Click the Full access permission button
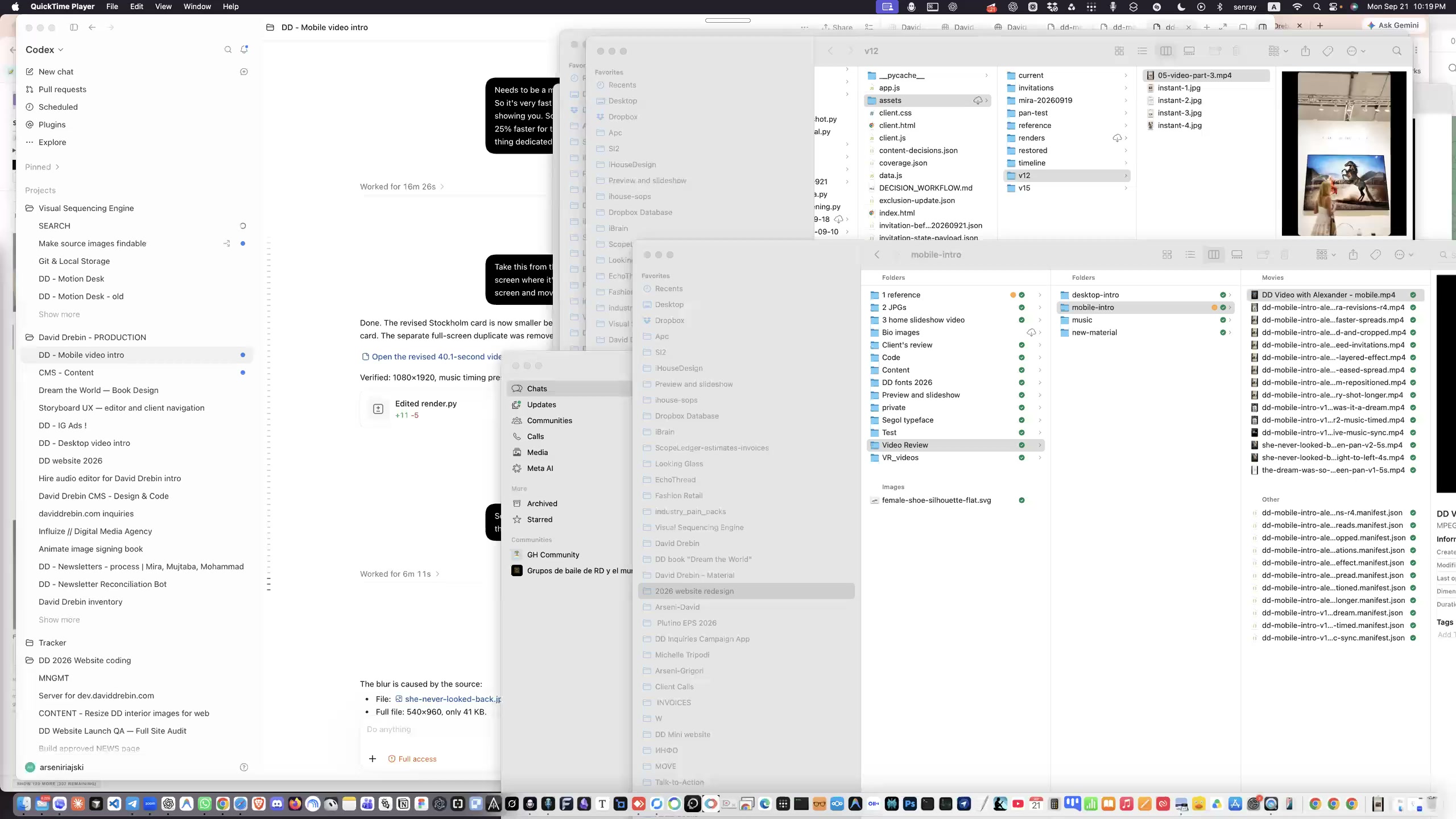 pos(412,759)
